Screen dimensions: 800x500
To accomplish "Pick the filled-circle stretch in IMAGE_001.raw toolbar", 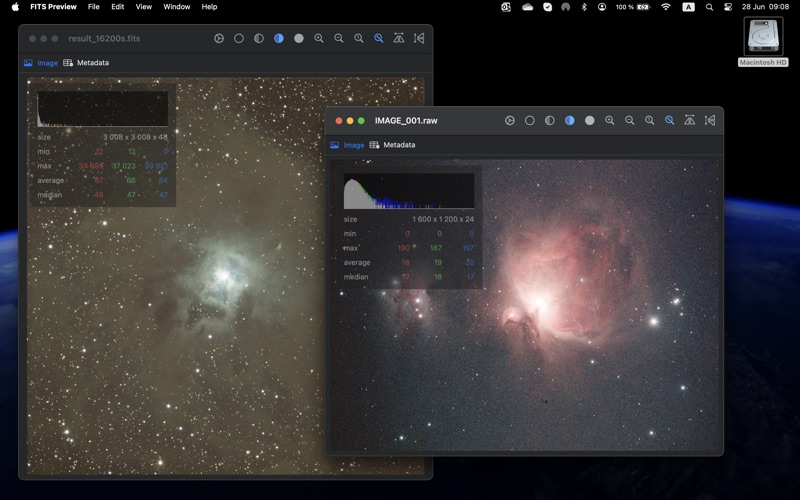I will coord(590,120).
